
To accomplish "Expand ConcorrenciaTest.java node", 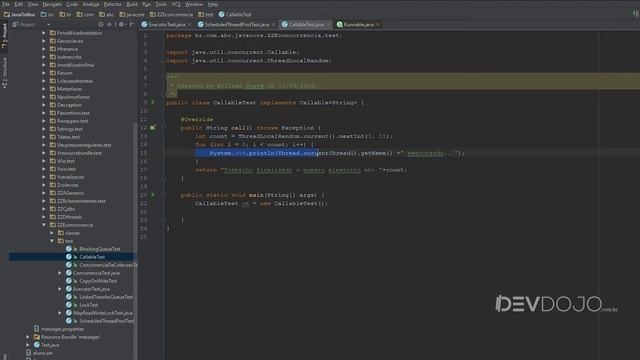I will (60, 273).
